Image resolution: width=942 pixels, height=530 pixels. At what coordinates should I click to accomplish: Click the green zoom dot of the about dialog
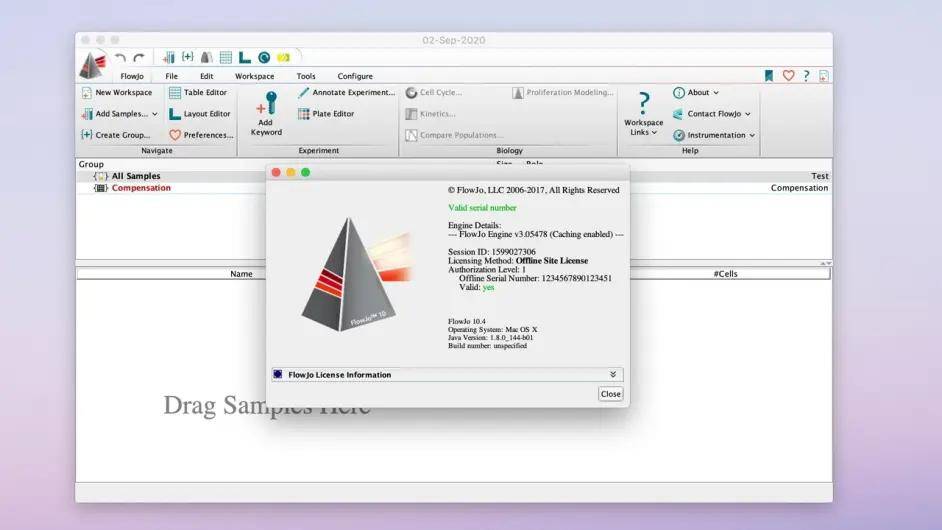click(x=305, y=172)
